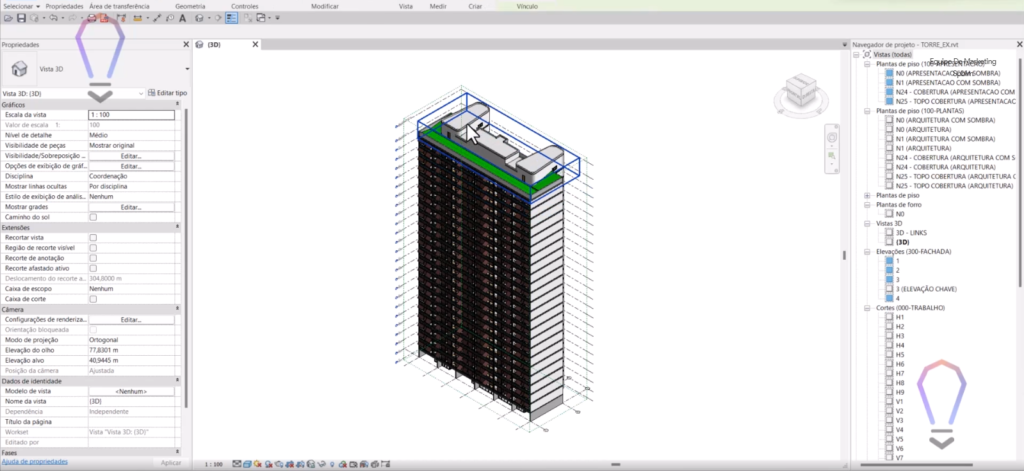
Task: Toggle Recorte de anotação checkbox
Action: (93, 258)
